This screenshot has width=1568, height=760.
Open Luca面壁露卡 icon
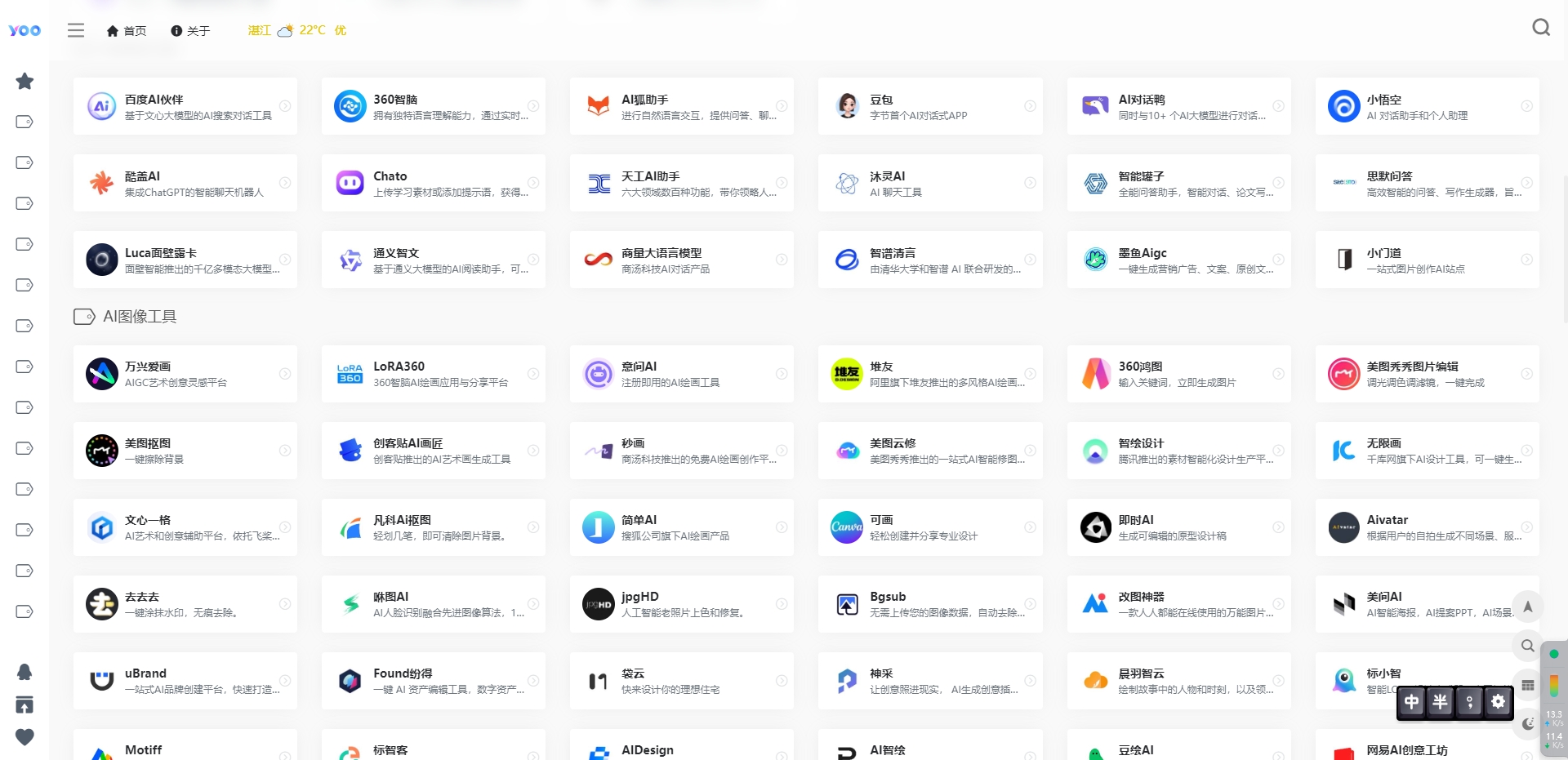point(102,260)
